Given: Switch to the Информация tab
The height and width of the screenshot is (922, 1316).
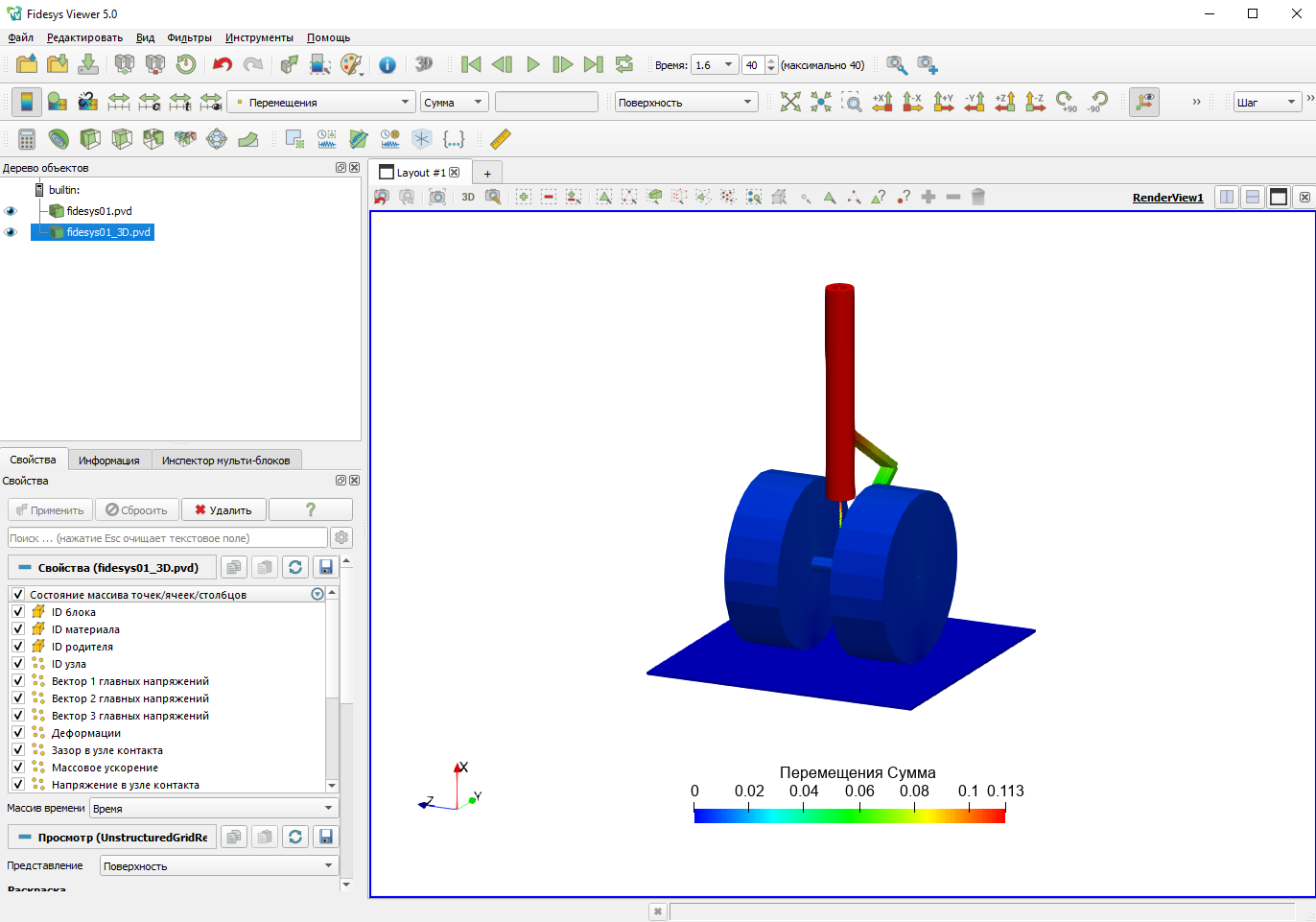Looking at the screenshot, I should [x=108, y=461].
